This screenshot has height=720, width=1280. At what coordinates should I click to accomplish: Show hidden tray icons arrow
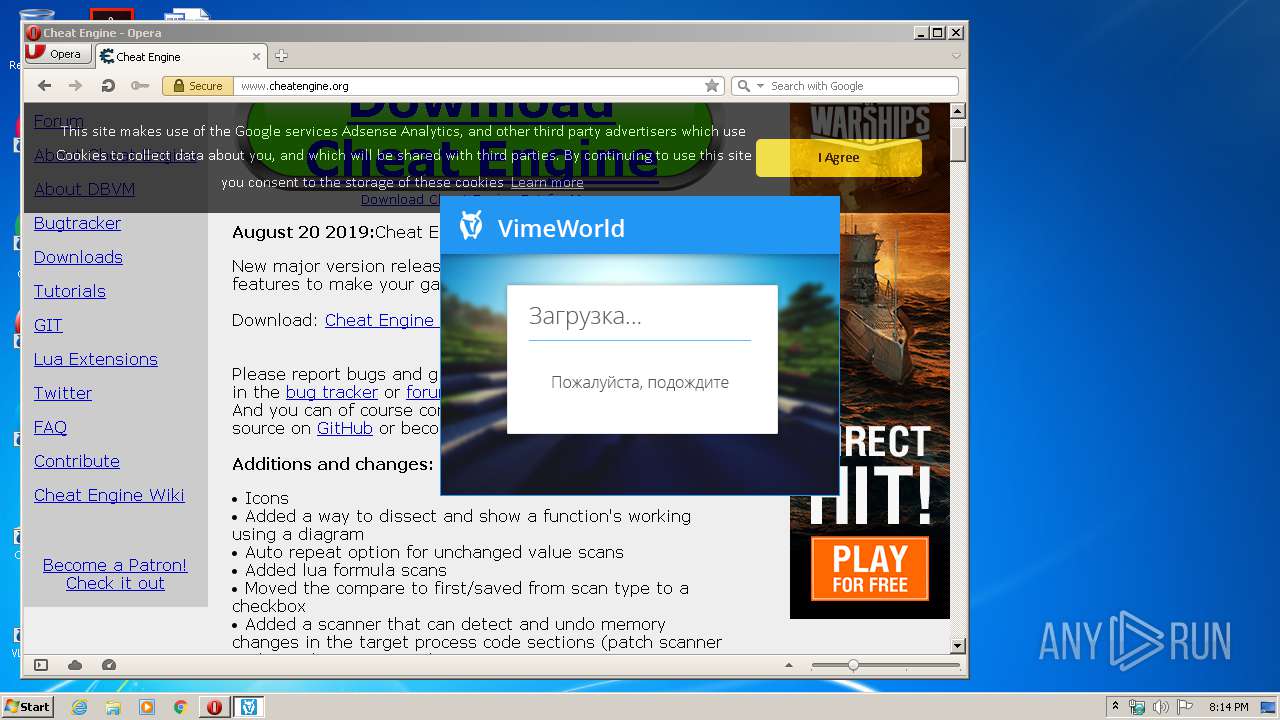(1116, 706)
